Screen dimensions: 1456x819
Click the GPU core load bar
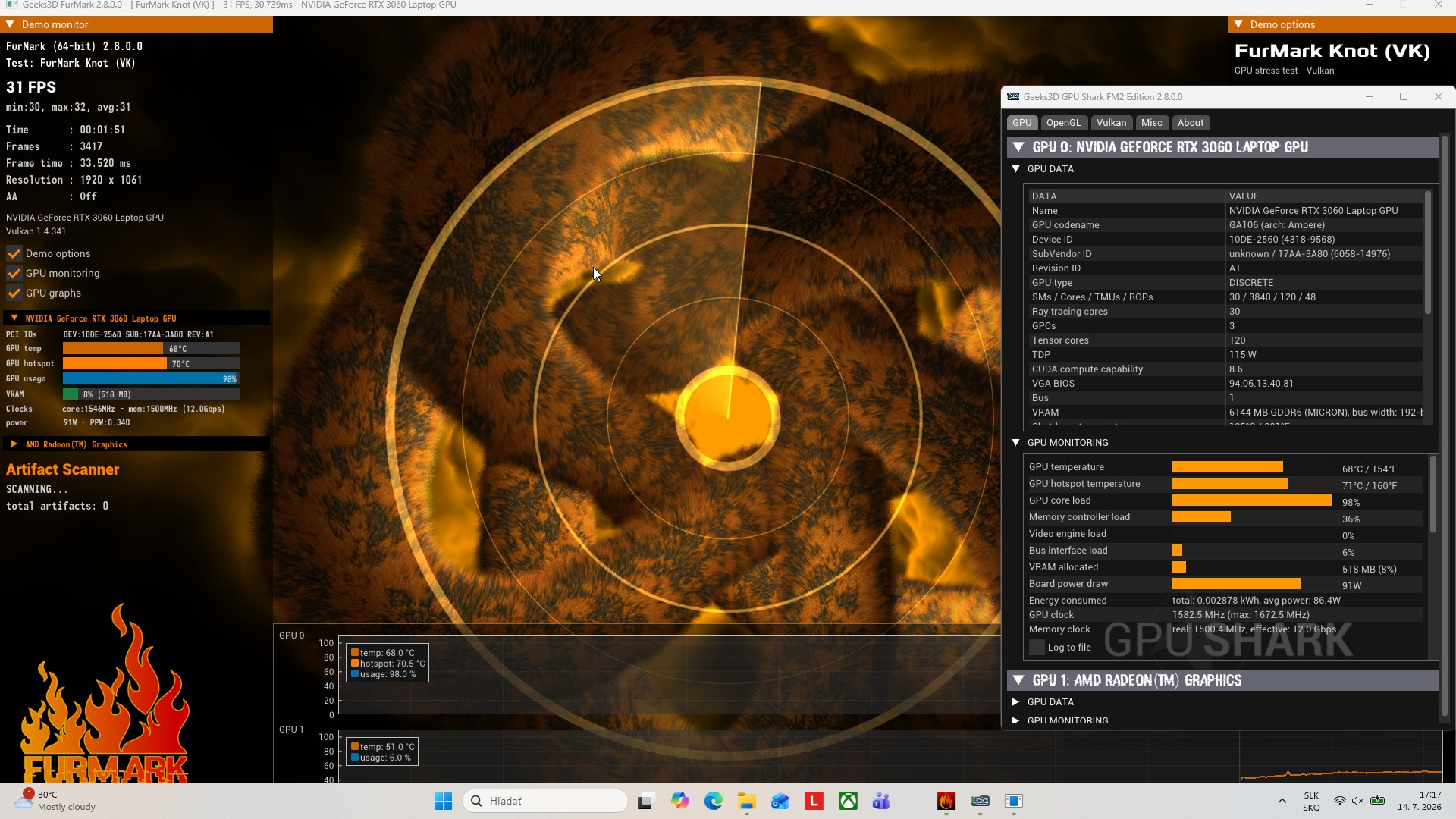1251,500
